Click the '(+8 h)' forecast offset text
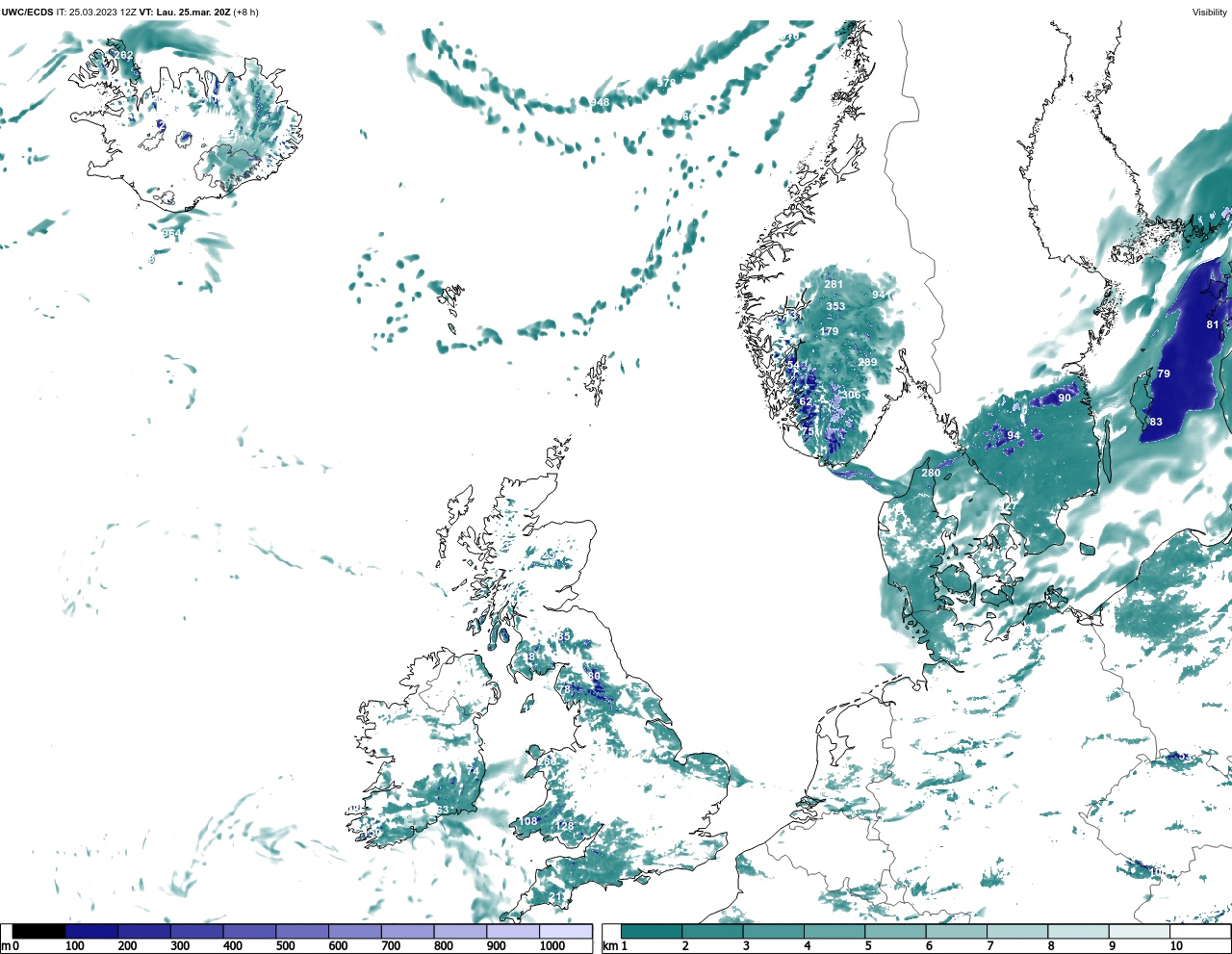 [245, 13]
